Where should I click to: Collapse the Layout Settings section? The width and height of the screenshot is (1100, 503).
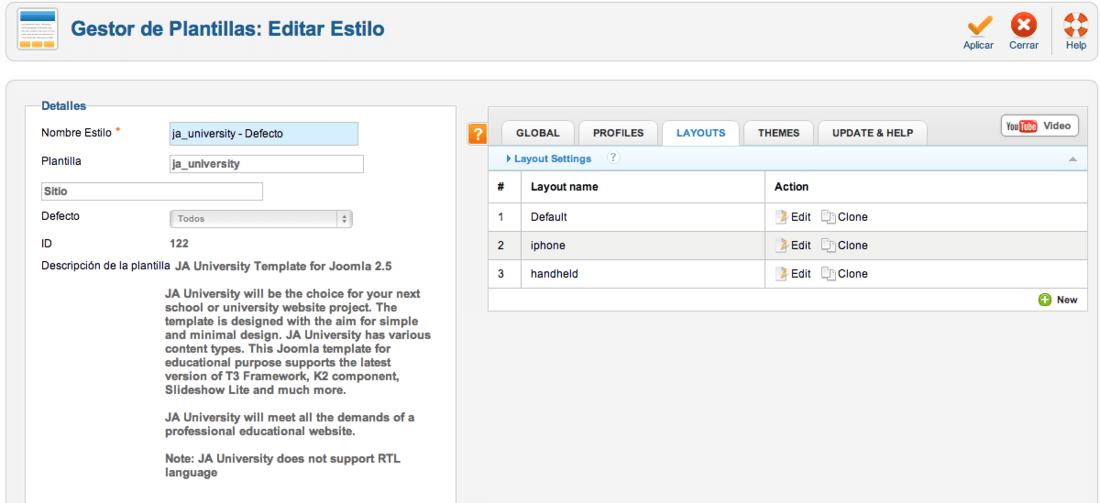(x=551, y=159)
